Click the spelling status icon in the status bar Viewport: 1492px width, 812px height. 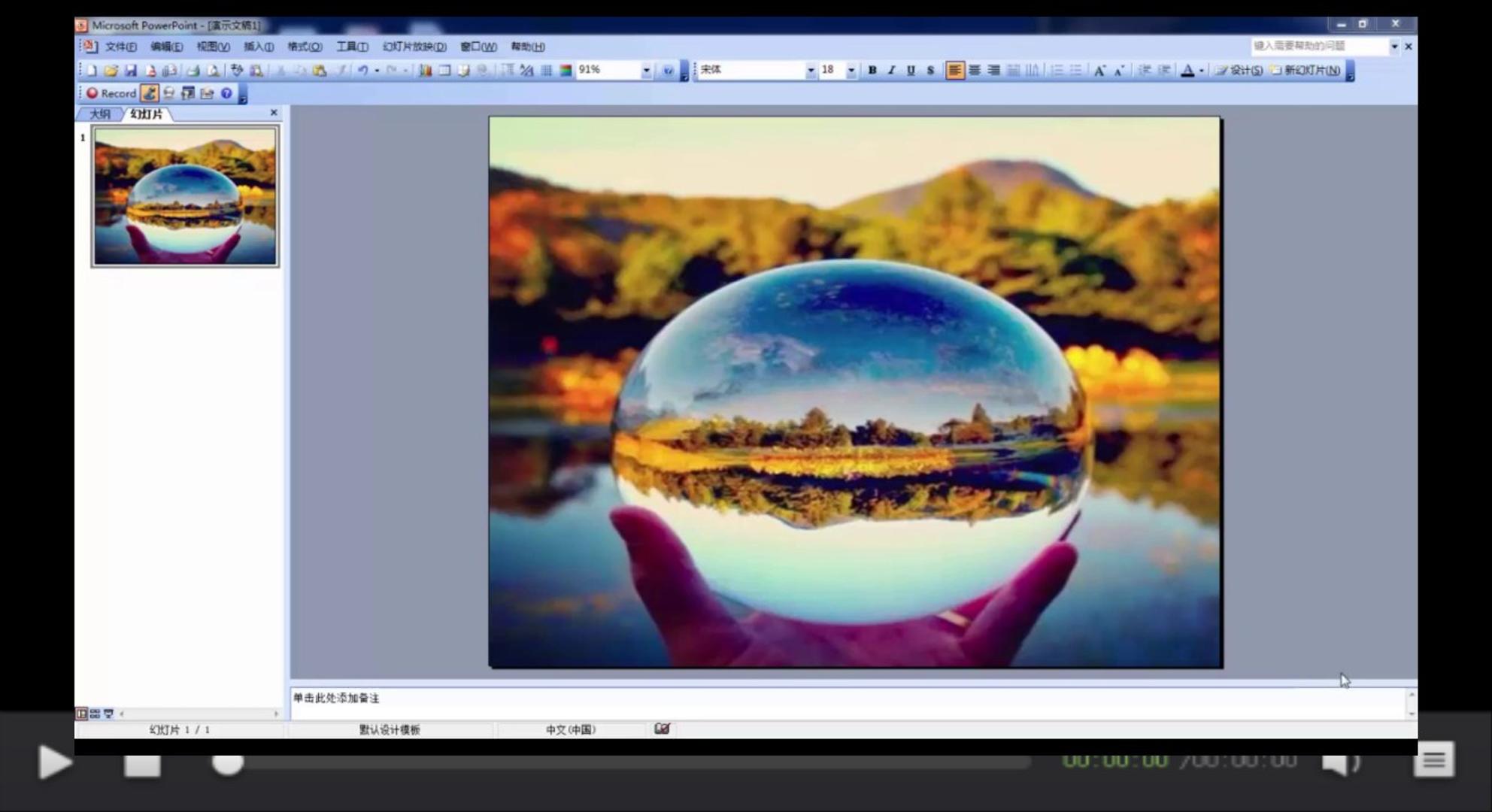(662, 729)
